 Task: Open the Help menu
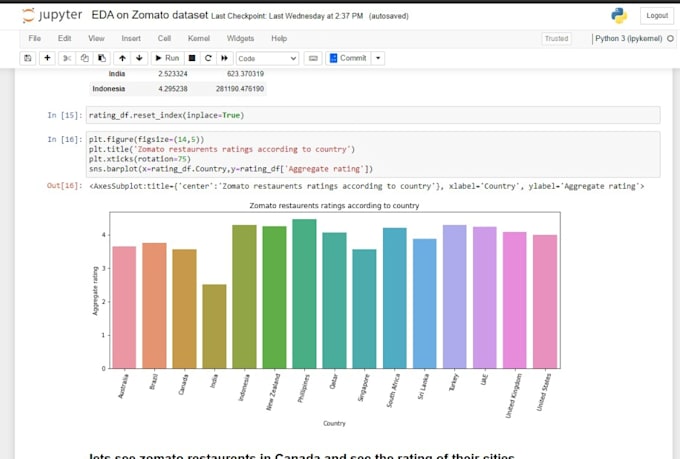279,38
